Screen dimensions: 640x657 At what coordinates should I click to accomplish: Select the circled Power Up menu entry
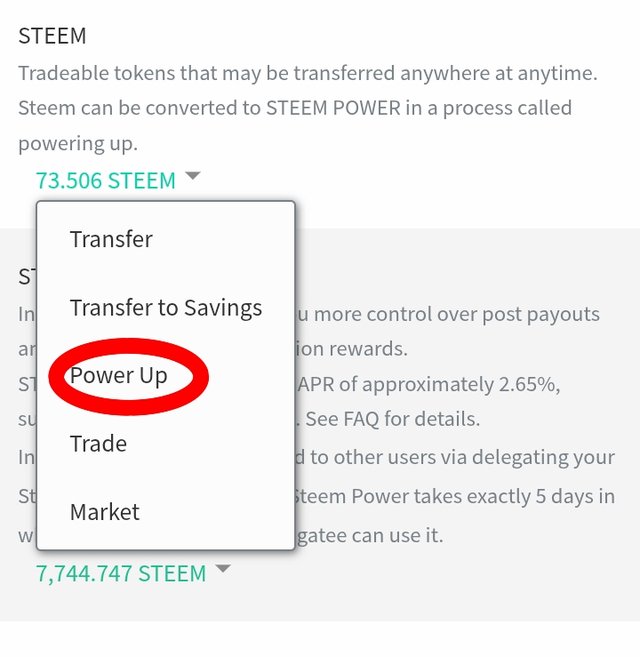click(x=118, y=376)
